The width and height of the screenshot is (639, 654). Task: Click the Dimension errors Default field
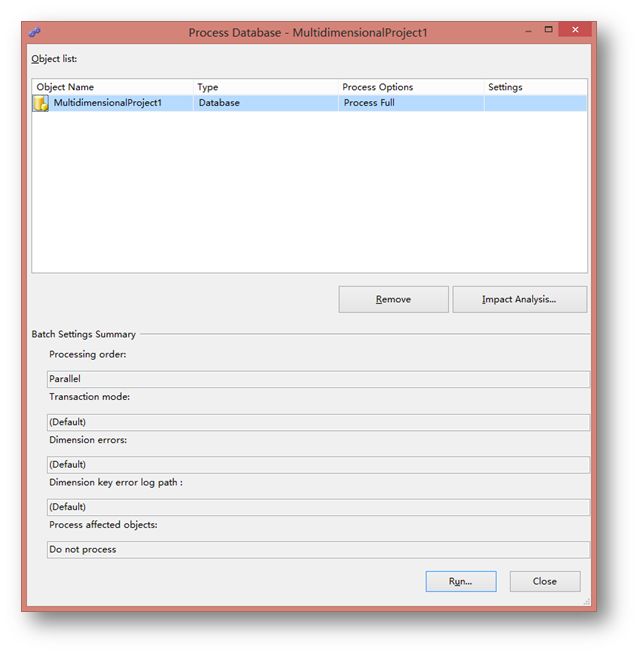pyautogui.click(x=318, y=465)
